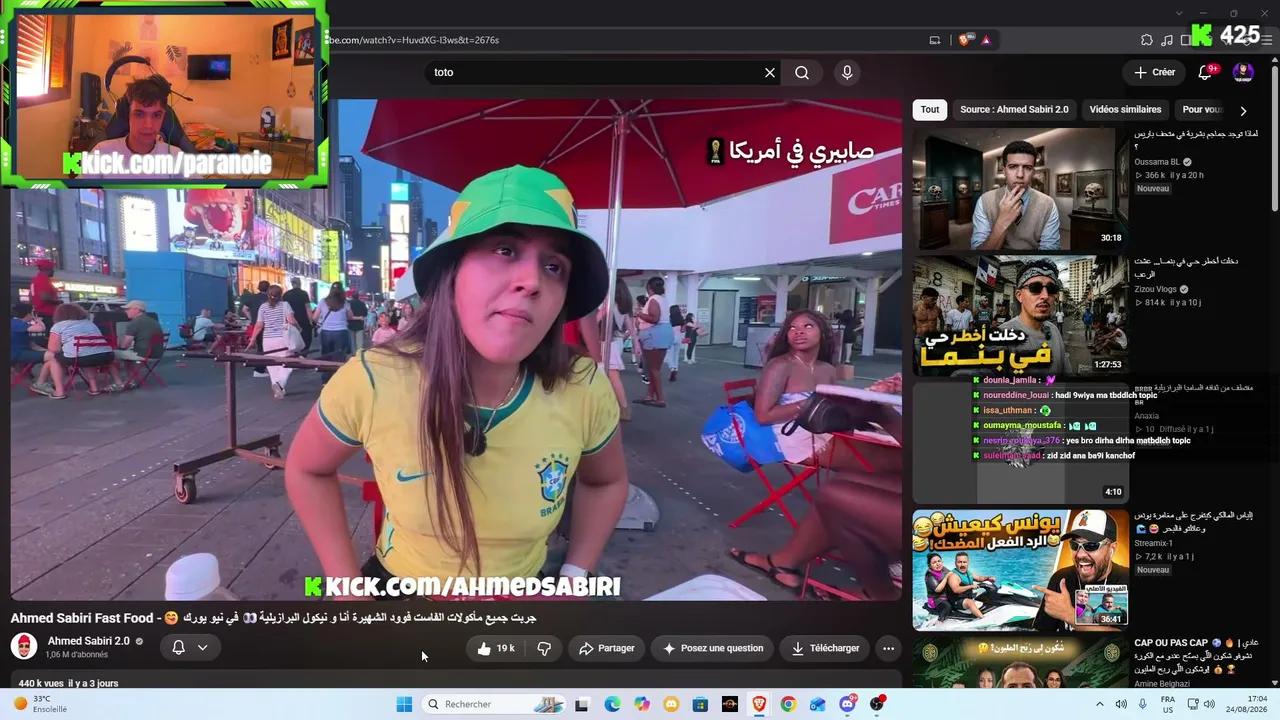Select the 'Vidéos similaires' chip

click(x=1125, y=110)
